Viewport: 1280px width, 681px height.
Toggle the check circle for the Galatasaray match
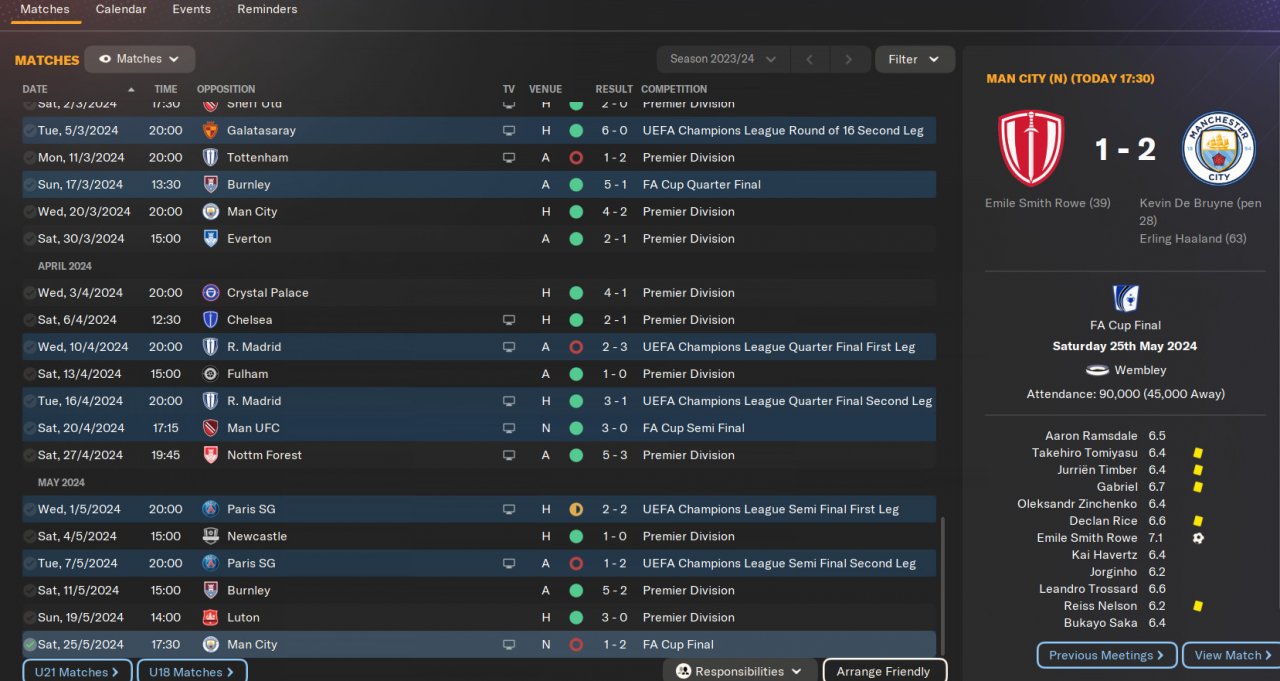point(30,130)
